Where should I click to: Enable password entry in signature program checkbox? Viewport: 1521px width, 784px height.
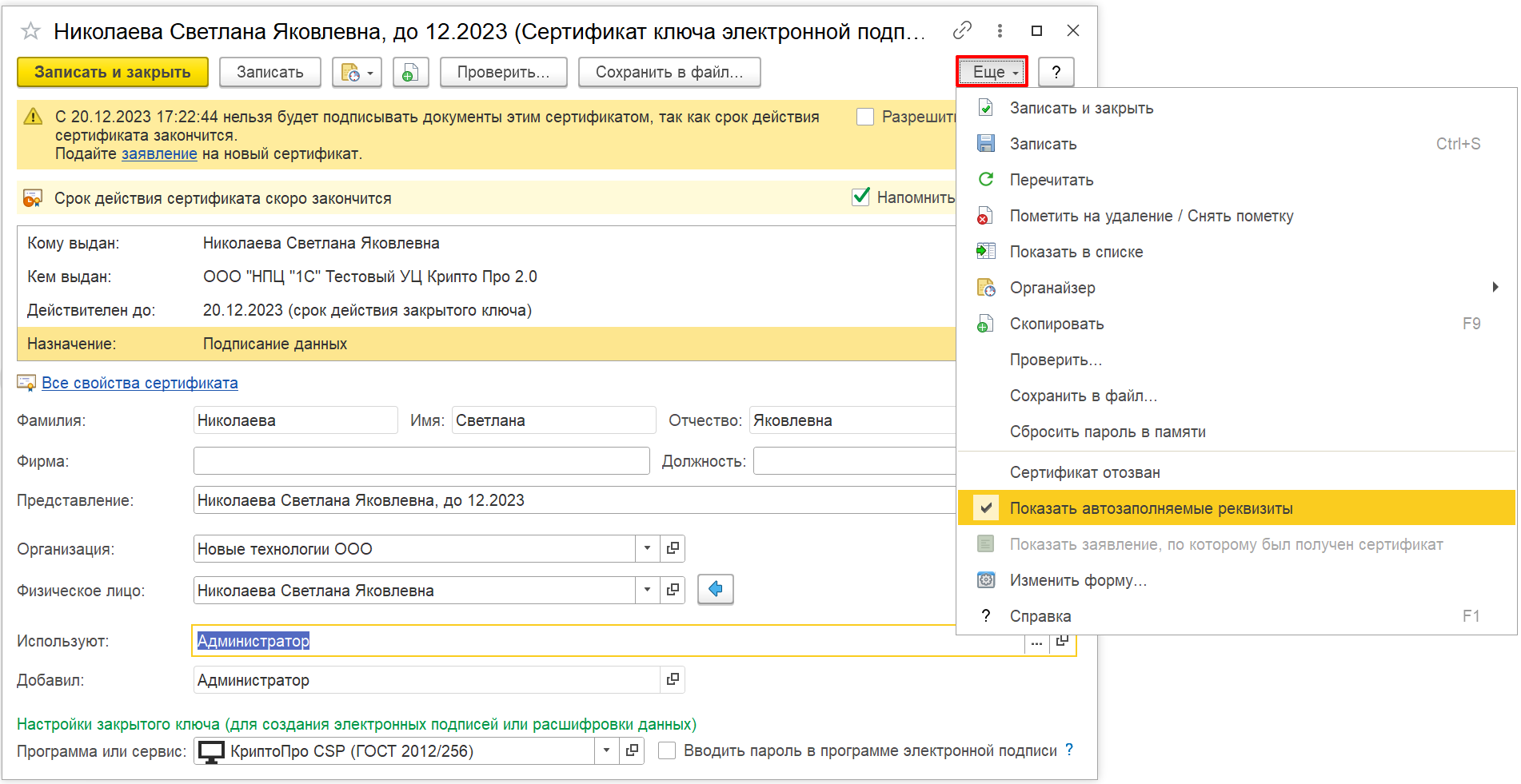[x=666, y=750]
